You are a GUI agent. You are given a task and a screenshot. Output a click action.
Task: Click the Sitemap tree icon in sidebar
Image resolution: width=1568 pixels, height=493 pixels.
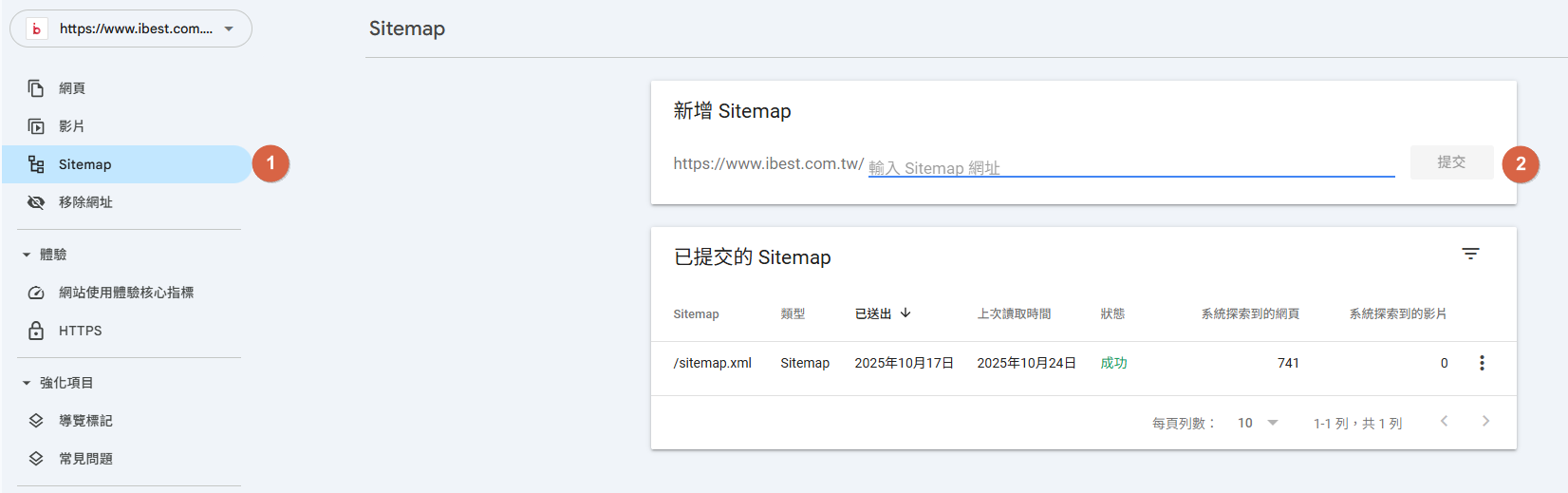[36, 164]
